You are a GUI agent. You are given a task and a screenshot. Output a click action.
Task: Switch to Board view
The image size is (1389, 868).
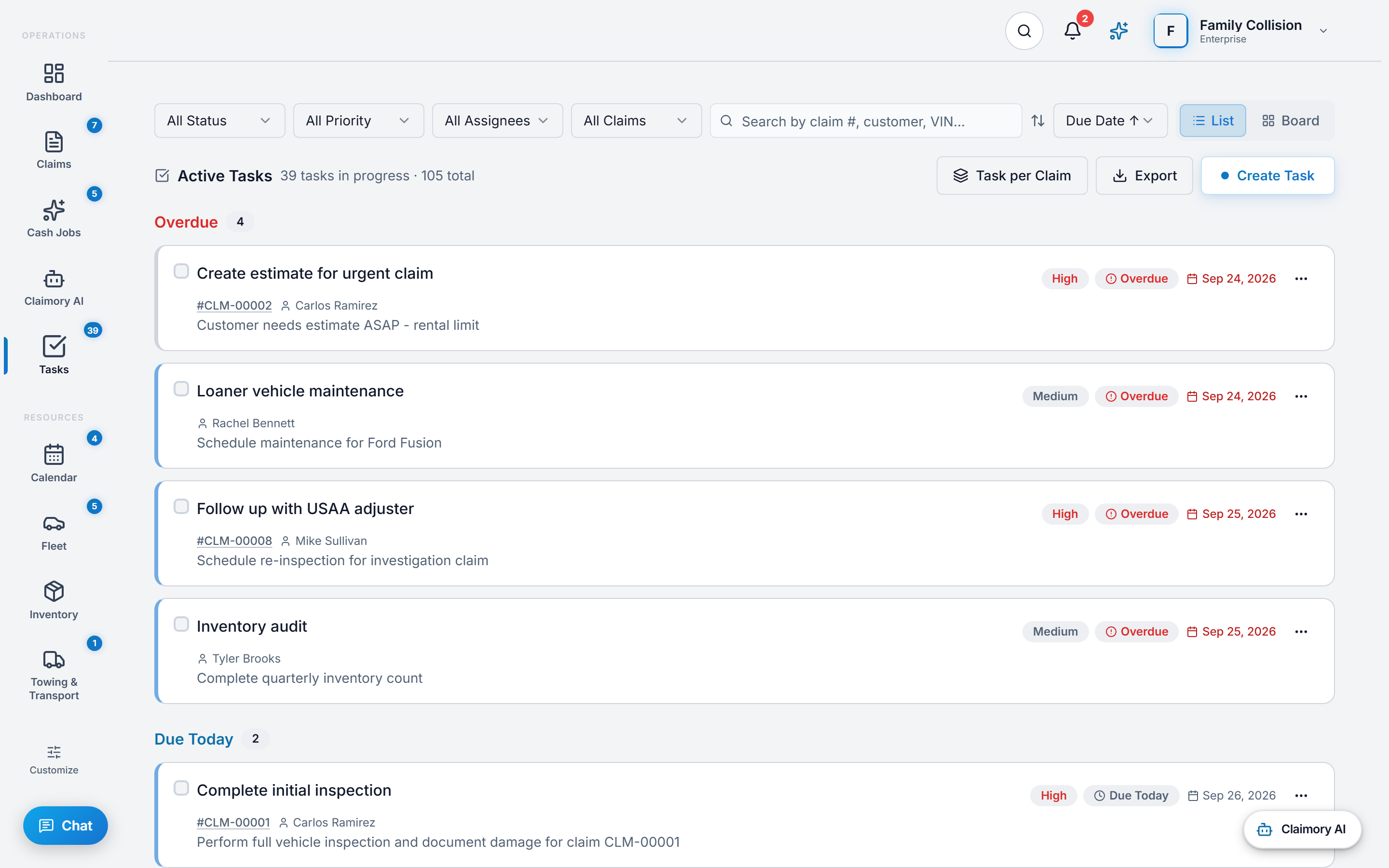1290,121
